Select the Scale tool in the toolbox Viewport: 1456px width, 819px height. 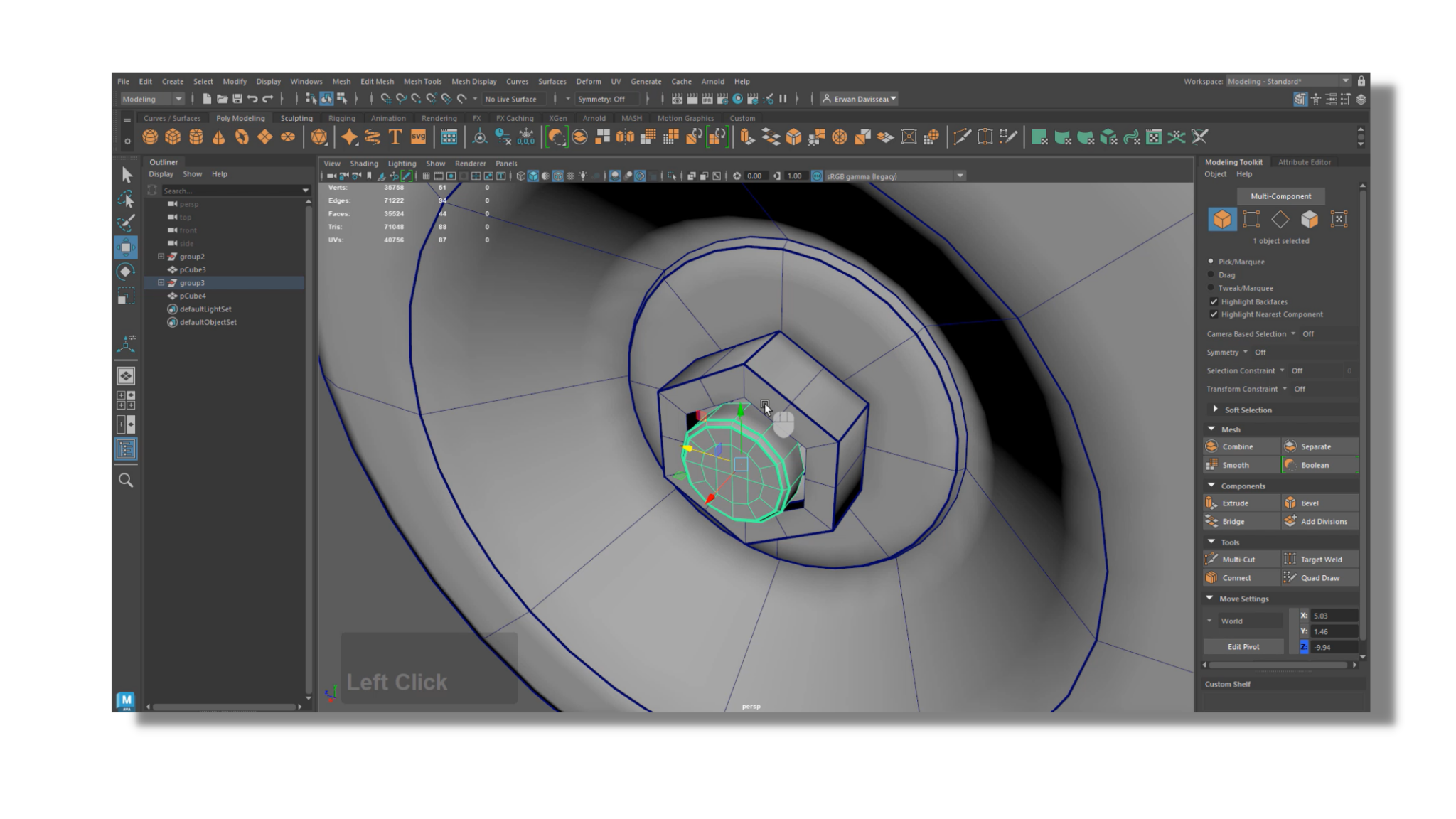point(126,296)
